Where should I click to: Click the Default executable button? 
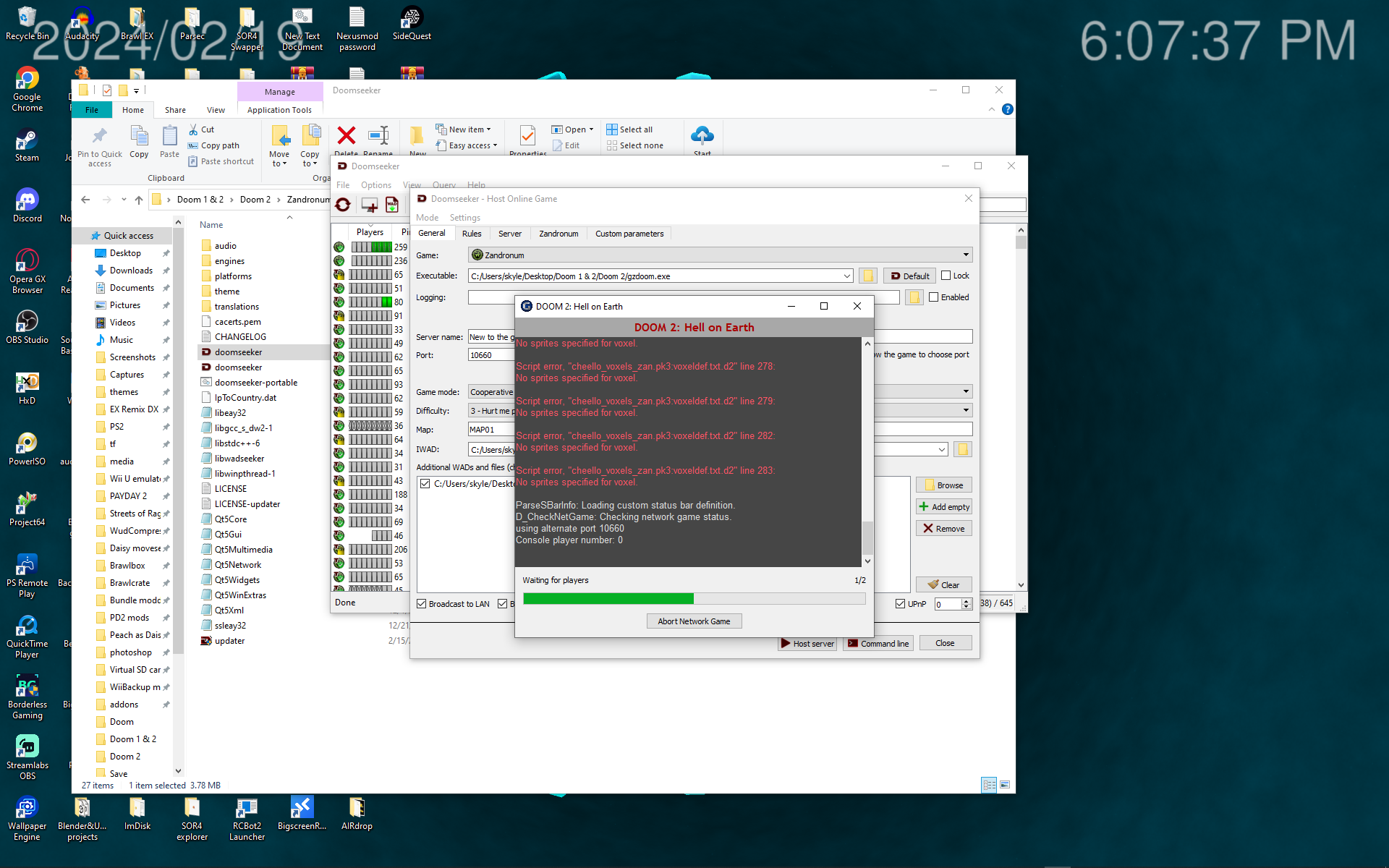[x=909, y=276]
